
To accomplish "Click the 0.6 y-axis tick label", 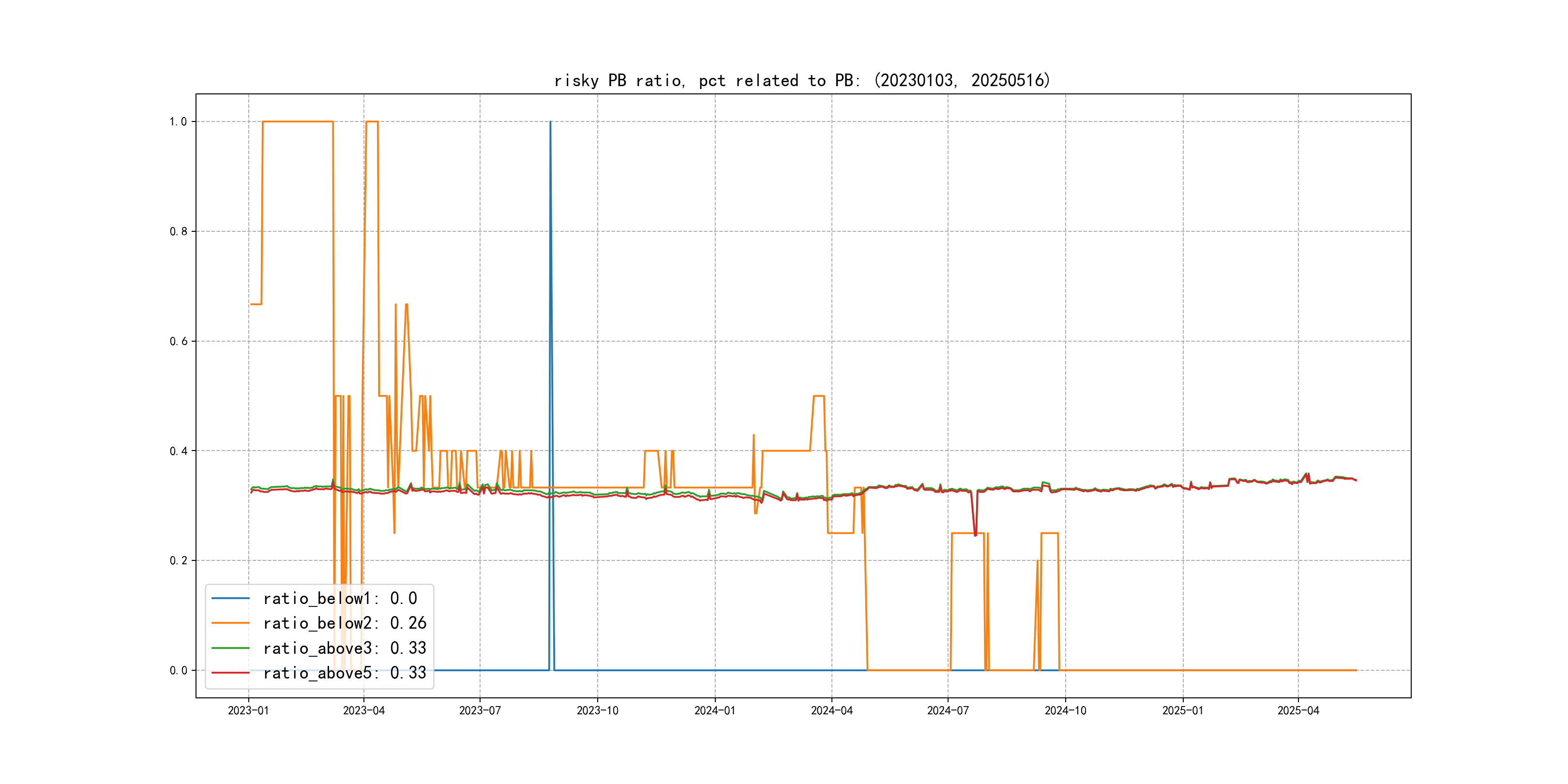I will tap(178, 341).
